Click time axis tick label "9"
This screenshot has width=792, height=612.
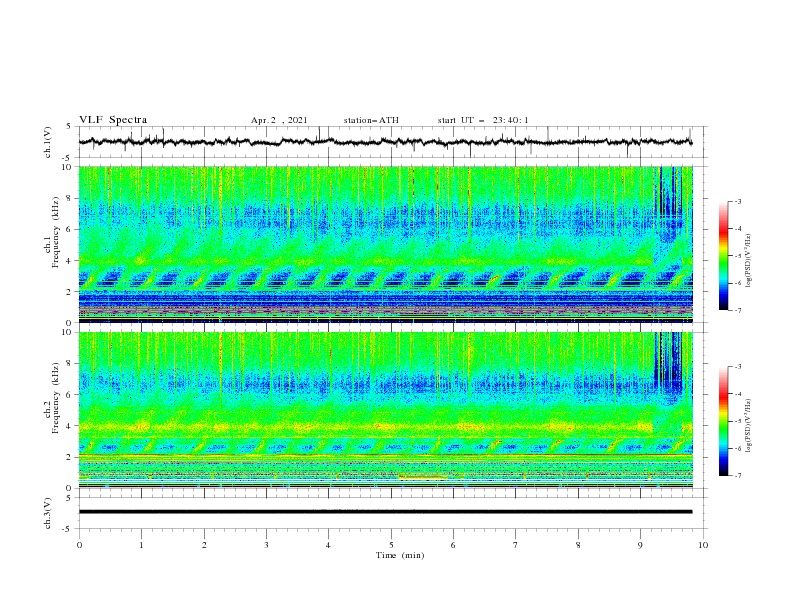point(640,545)
